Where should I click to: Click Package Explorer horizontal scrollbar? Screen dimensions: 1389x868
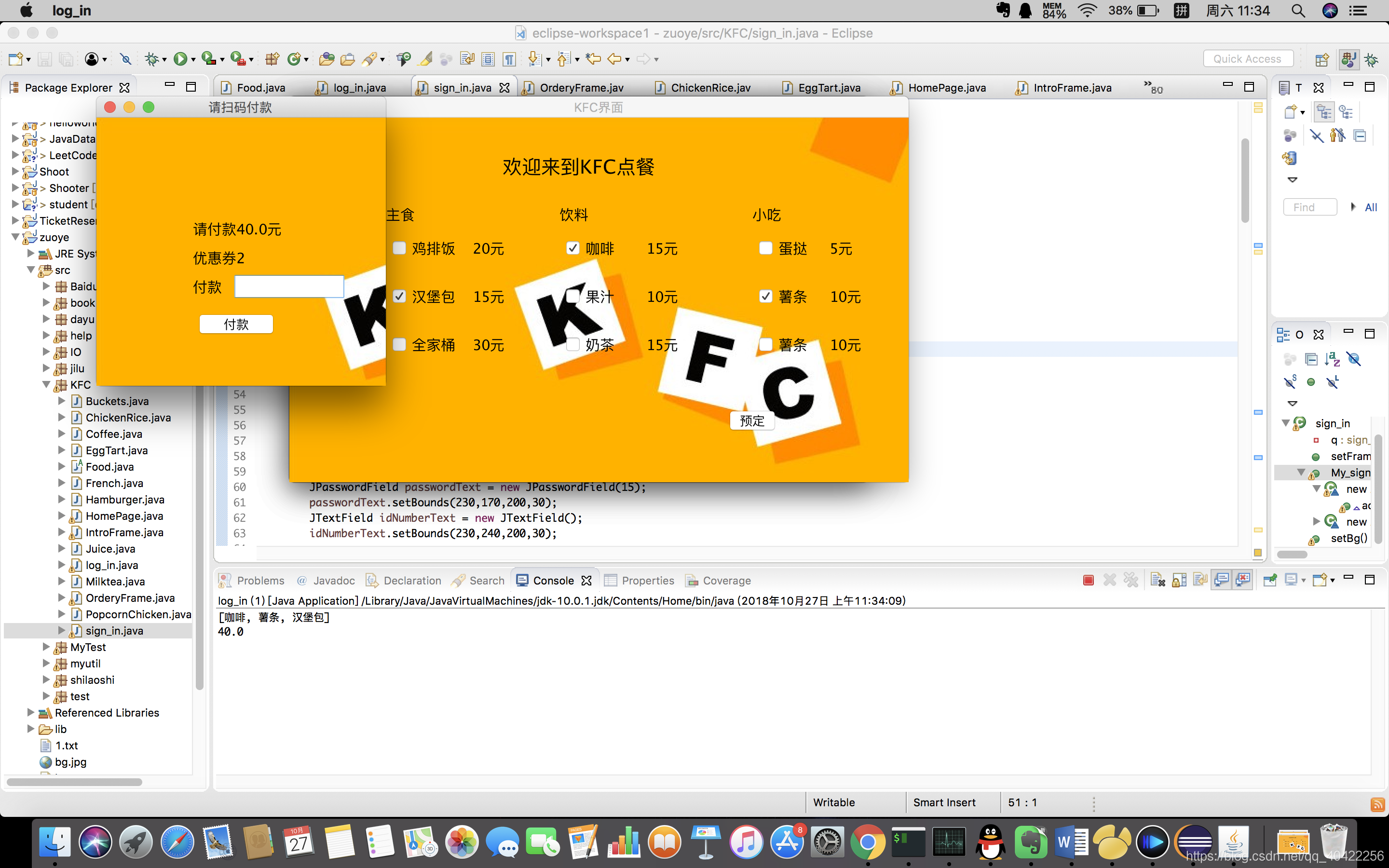click(75, 782)
